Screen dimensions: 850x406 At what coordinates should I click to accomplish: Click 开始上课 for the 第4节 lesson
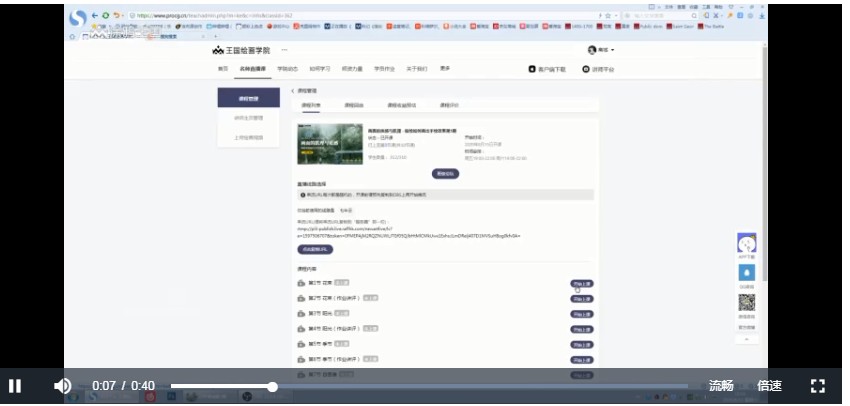tap(582, 329)
